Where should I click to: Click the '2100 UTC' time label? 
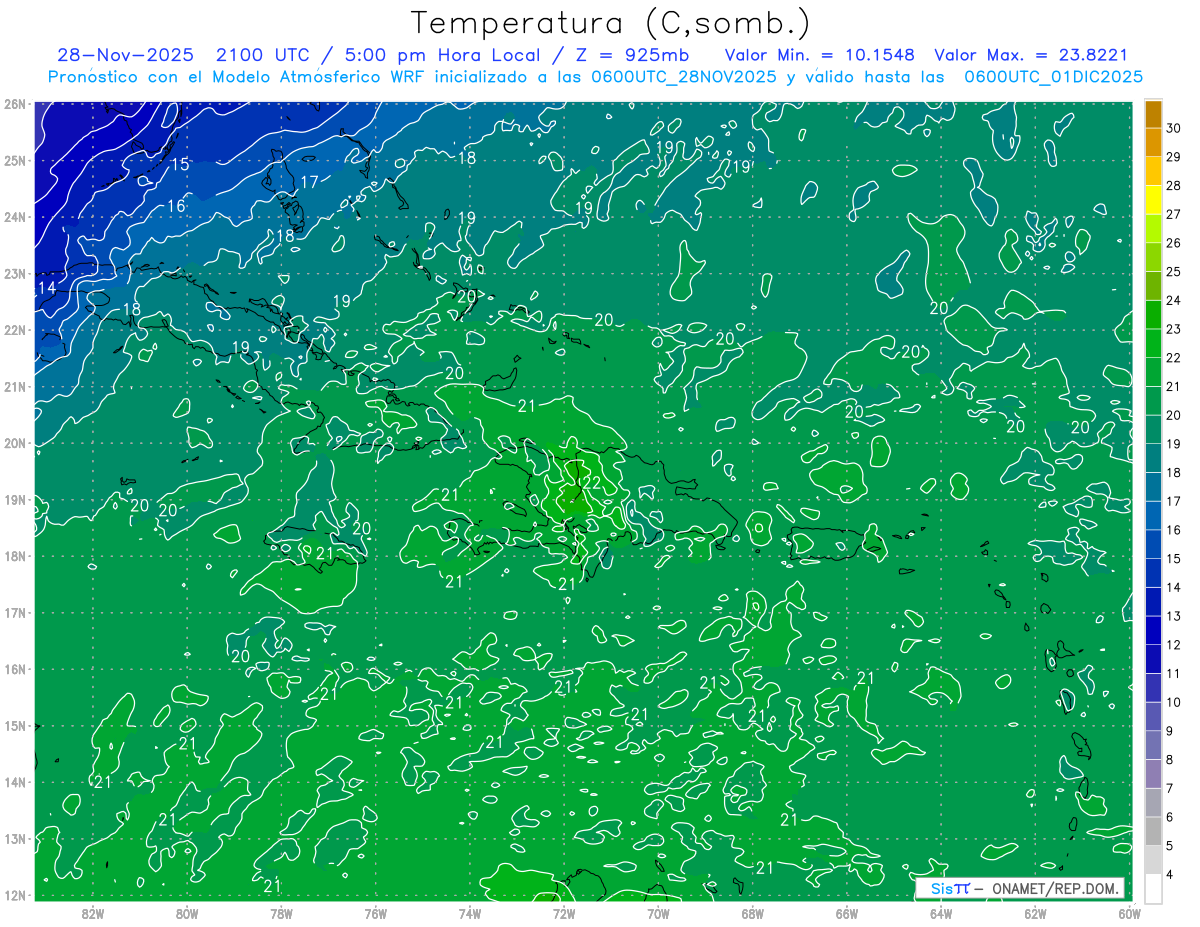[263, 55]
